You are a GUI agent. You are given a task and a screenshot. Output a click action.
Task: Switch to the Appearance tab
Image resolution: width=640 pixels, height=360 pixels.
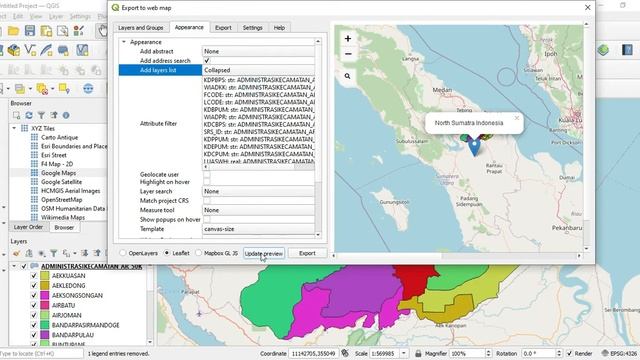click(x=189, y=27)
